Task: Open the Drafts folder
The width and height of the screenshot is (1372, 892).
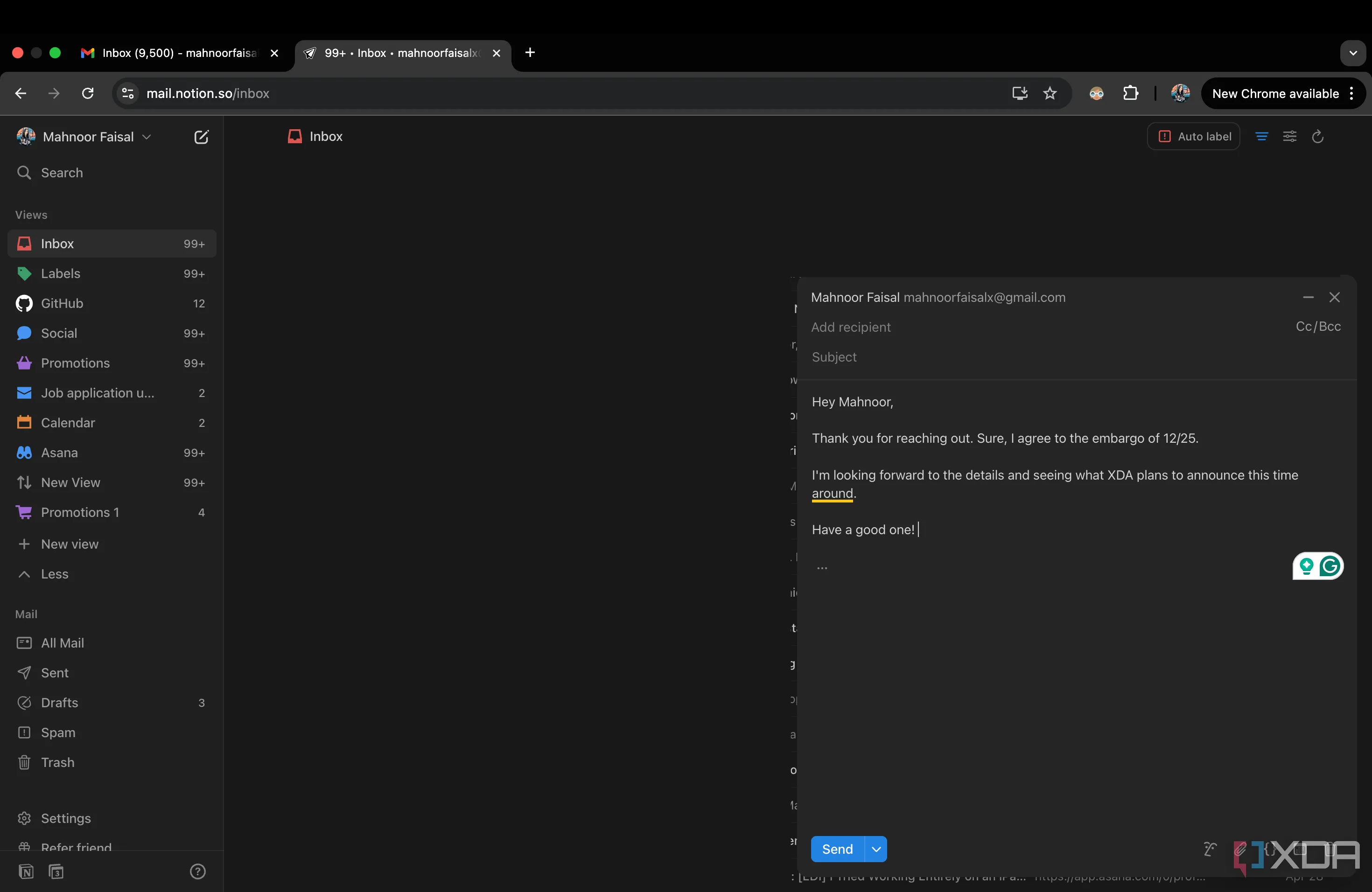Action: pyautogui.click(x=112, y=703)
